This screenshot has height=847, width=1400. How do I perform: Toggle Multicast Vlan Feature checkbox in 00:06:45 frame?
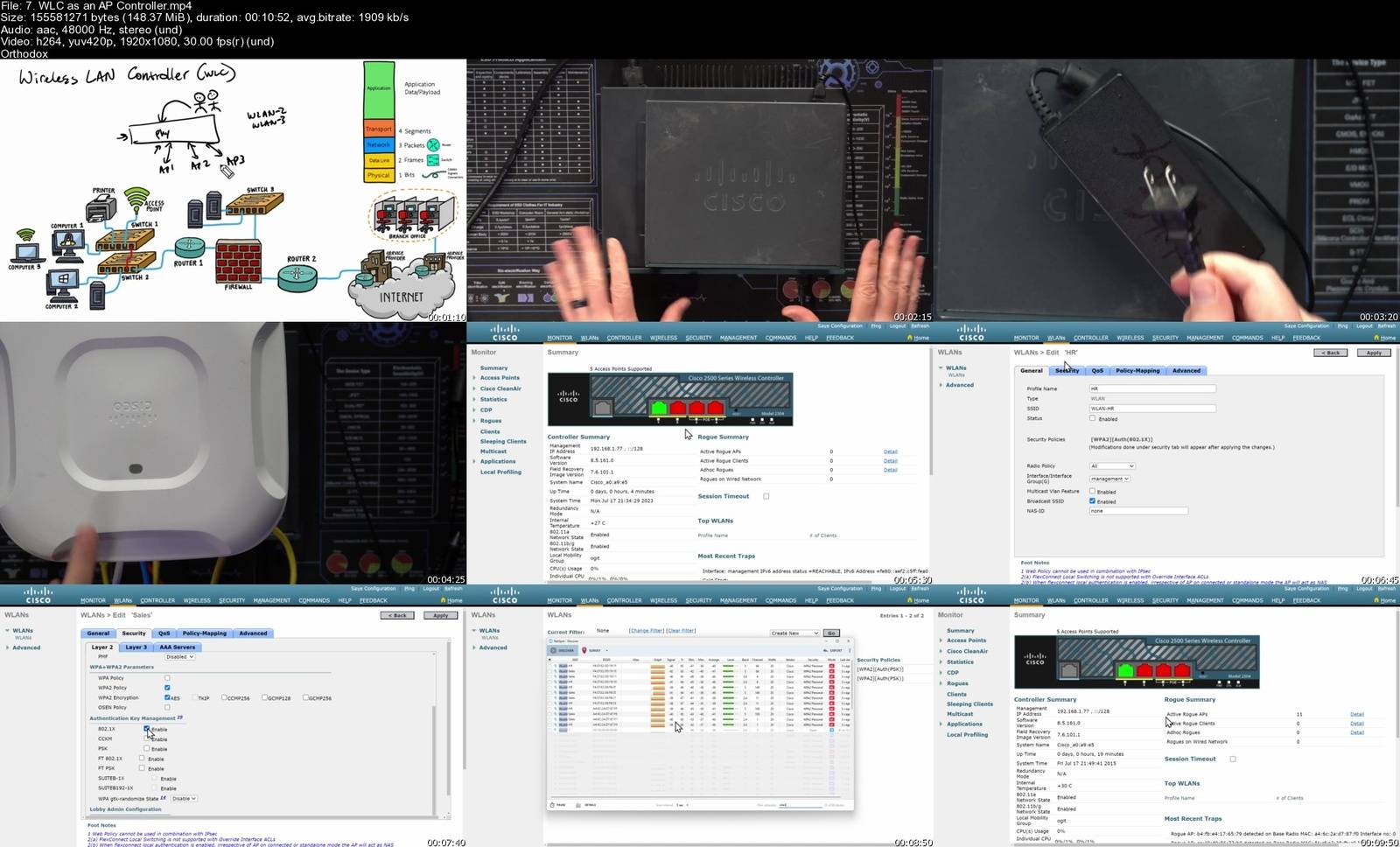1092,491
